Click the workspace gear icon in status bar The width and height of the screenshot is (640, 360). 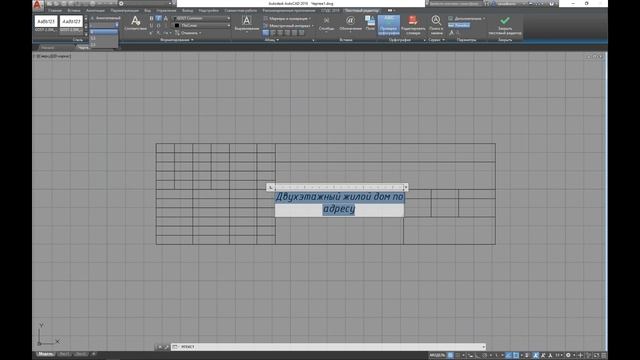click(568, 356)
